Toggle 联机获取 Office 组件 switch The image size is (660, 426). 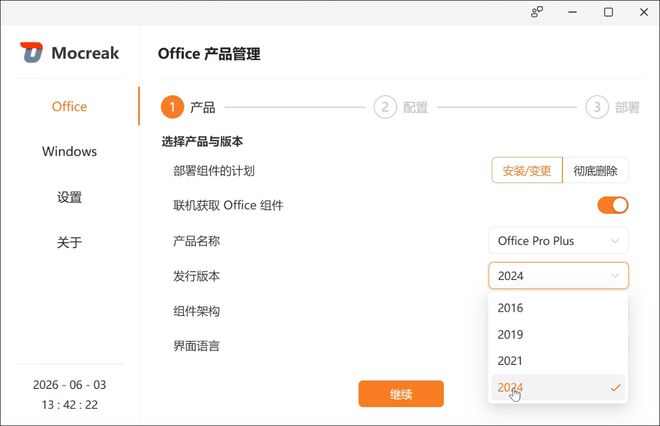click(613, 205)
